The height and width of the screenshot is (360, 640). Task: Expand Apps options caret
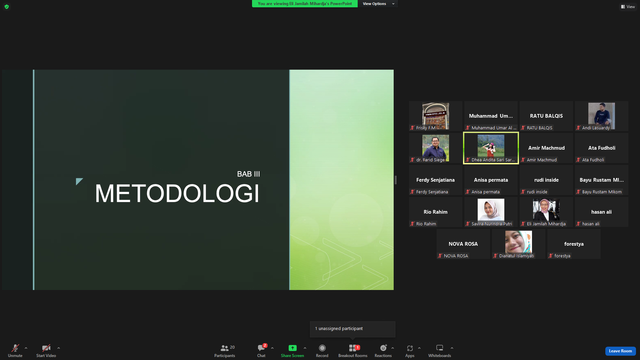[419, 348]
